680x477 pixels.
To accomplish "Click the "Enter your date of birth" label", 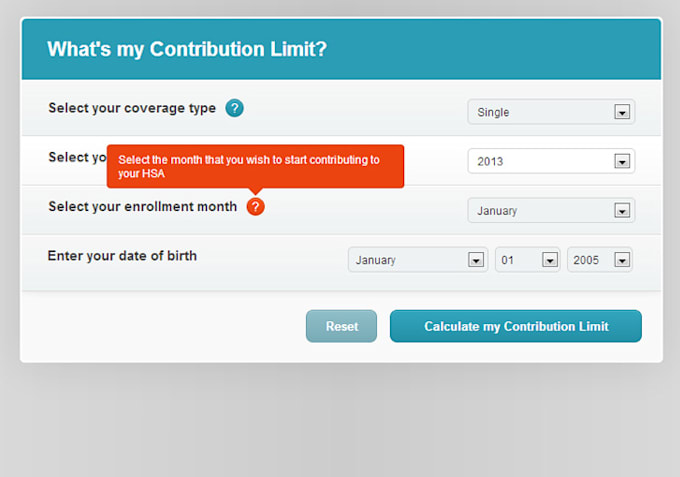I will 122,256.
